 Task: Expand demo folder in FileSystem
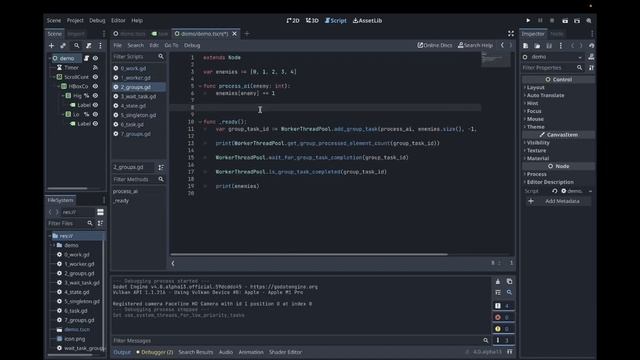[x=53, y=245]
